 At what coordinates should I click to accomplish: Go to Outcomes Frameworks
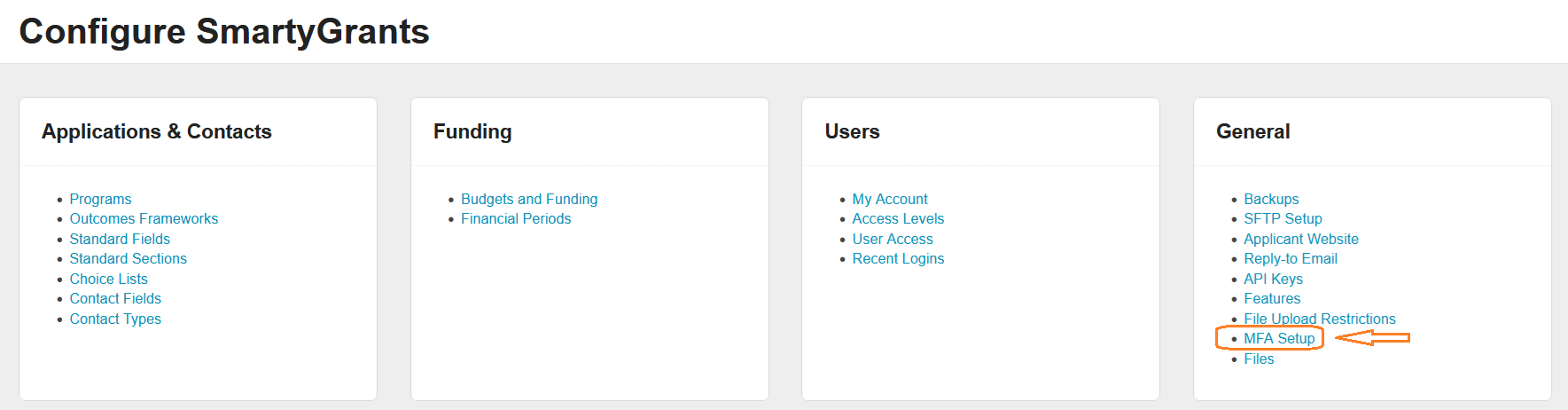(x=144, y=218)
